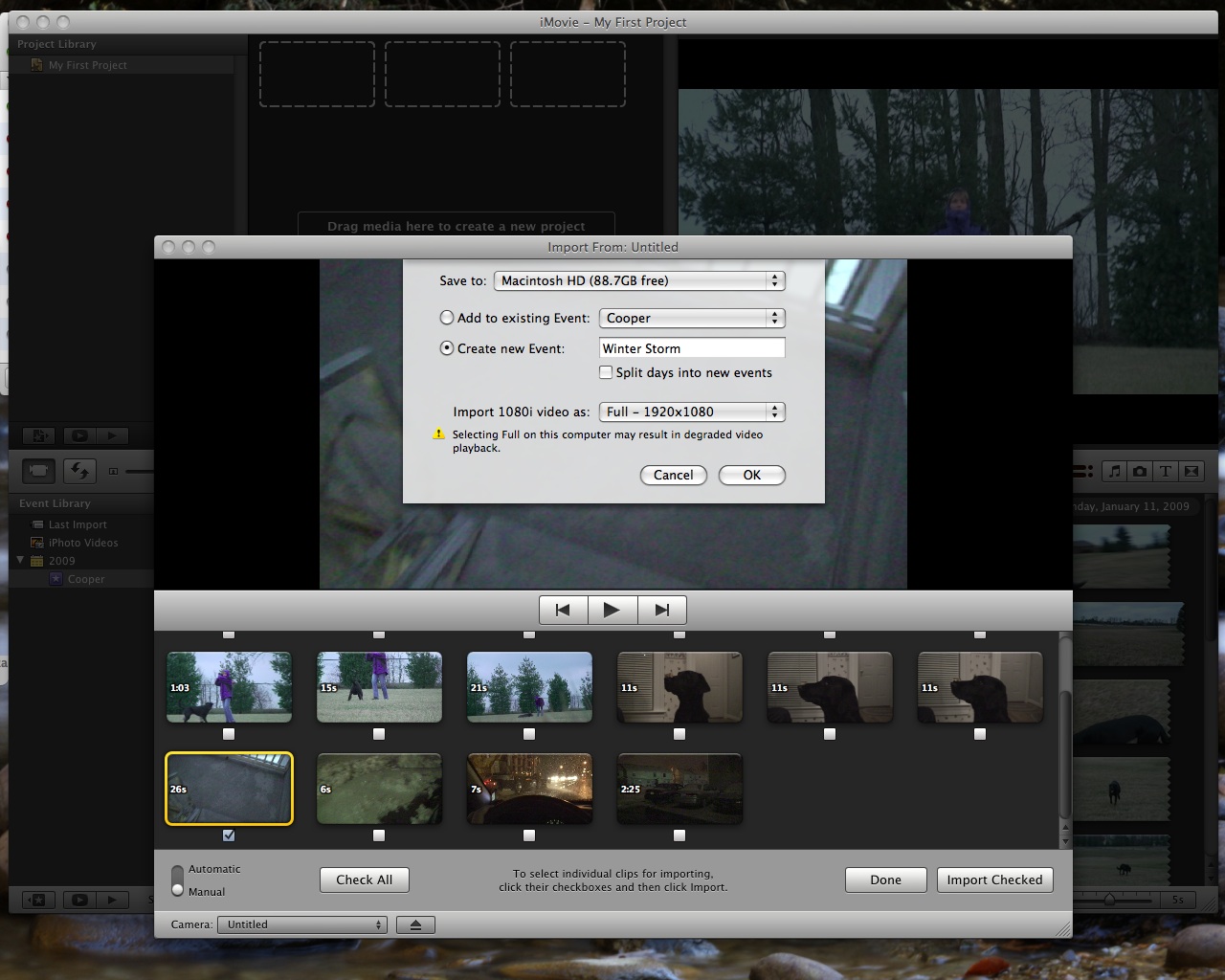
Task: Open the music and sound effects browser
Action: [x=1115, y=471]
